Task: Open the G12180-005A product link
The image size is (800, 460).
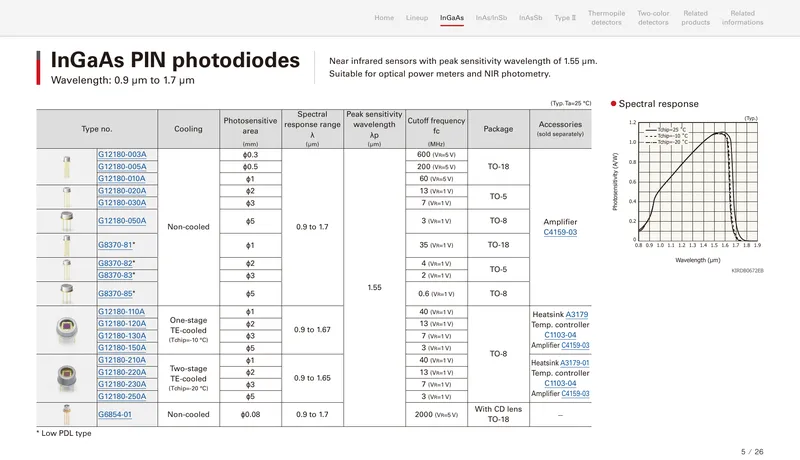Action: point(122,167)
